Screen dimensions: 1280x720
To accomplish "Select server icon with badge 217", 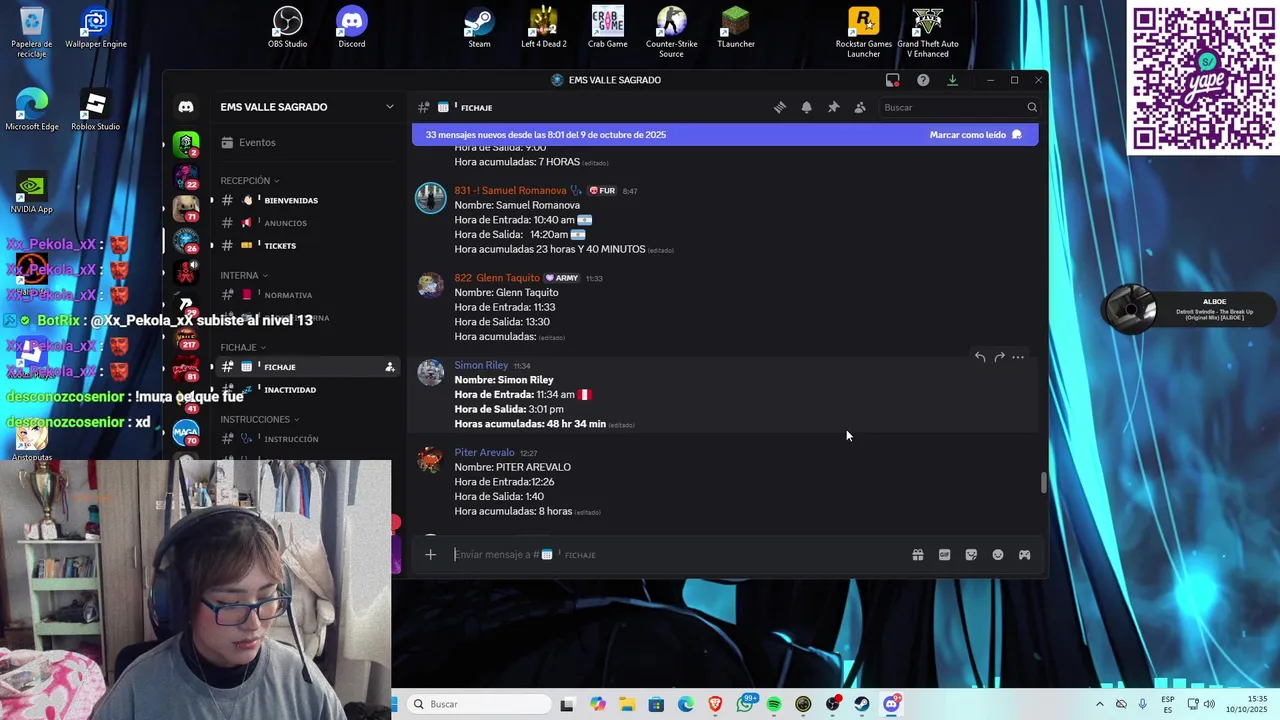I will 186,337.
